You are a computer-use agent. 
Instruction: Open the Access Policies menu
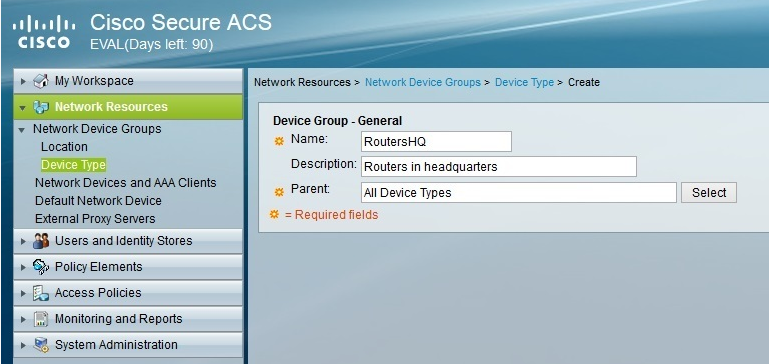coord(128,293)
